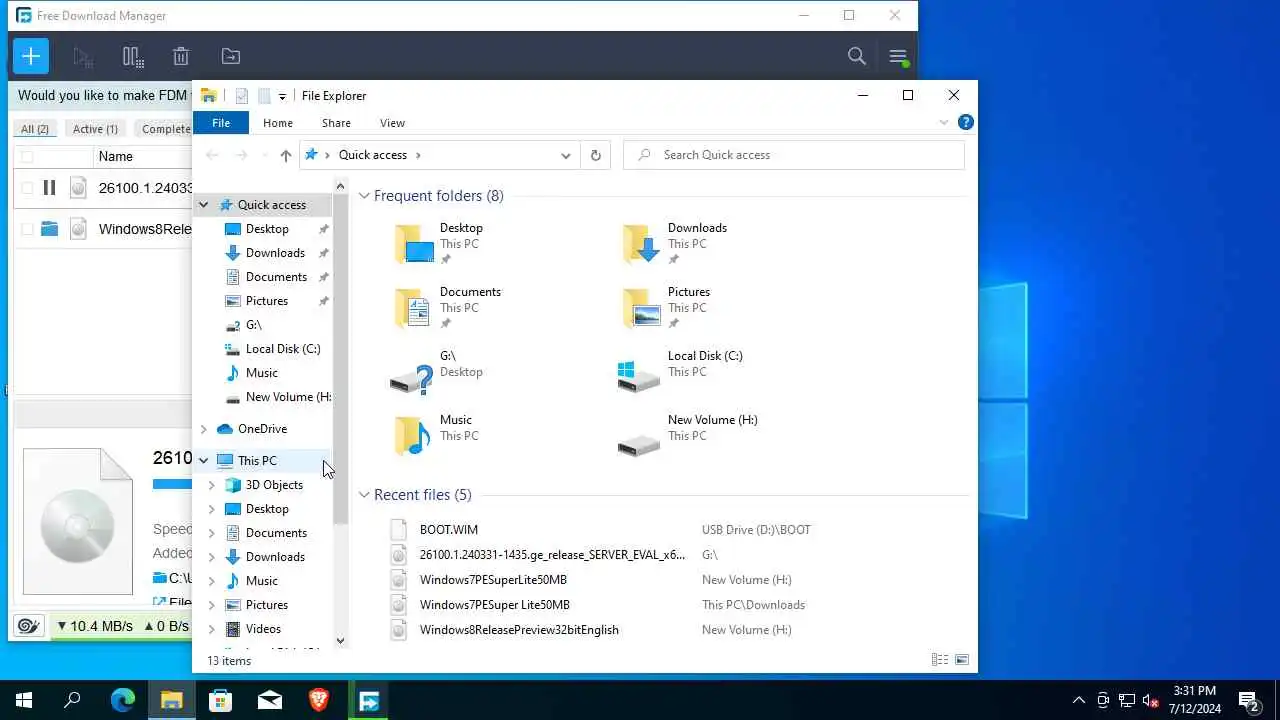Open the FDM hamburger main menu
This screenshot has height=720, width=1280.
[898, 57]
